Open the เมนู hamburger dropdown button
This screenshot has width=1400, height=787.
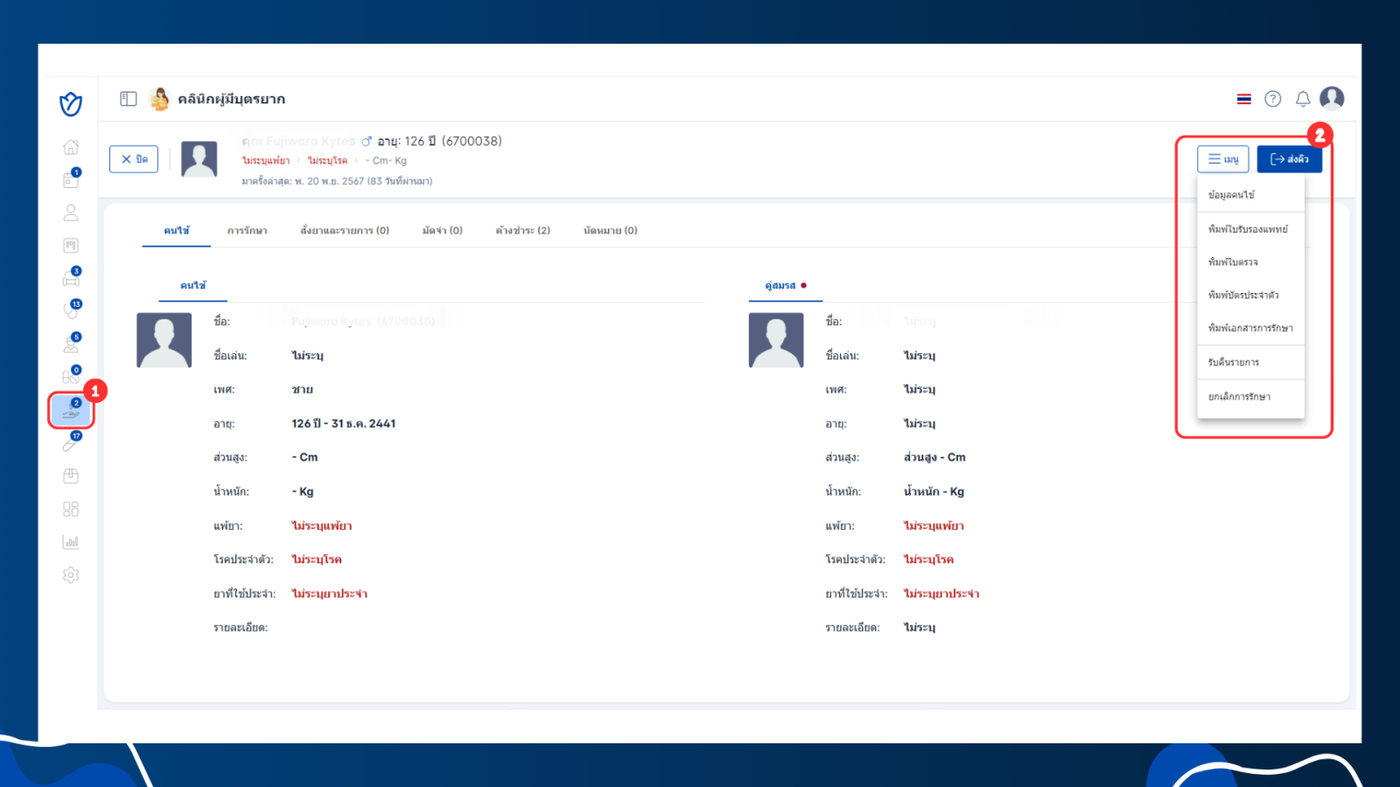(1223, 159)
